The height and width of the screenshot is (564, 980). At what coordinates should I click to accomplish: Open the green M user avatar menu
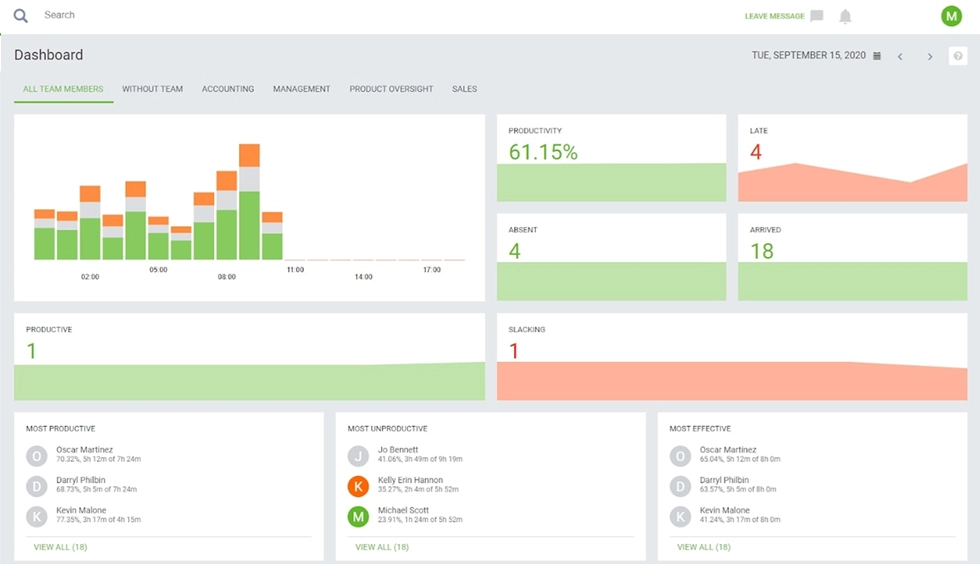(x=951, y=16)
